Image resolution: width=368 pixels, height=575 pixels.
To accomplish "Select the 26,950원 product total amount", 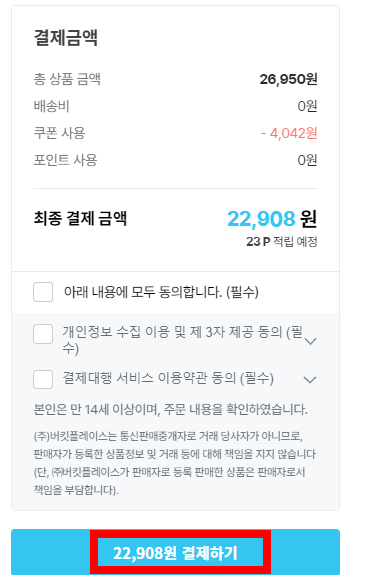I will [x=288, y=79].
